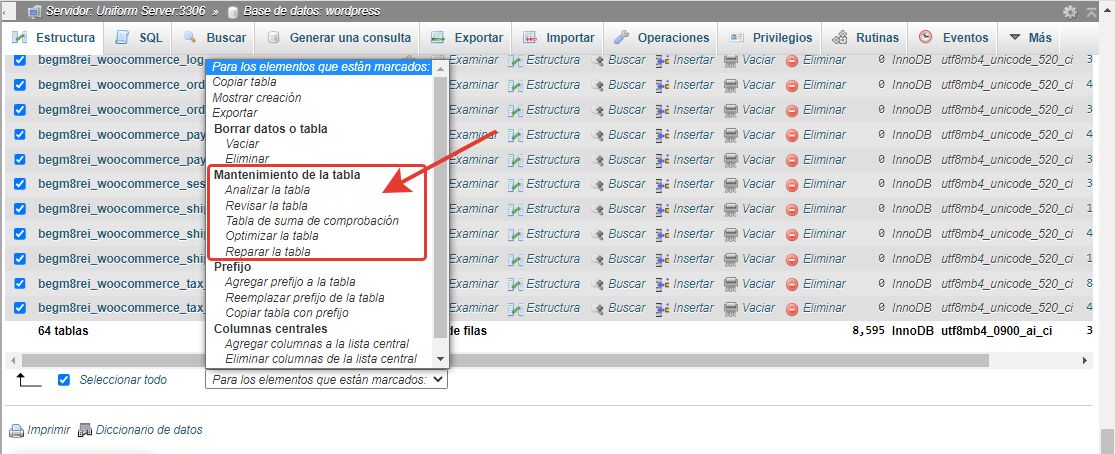The width and height of the screenshot is (1115, 454).
Task: Select Agregar prefijo a la tabla option
Action: point(290,282)
